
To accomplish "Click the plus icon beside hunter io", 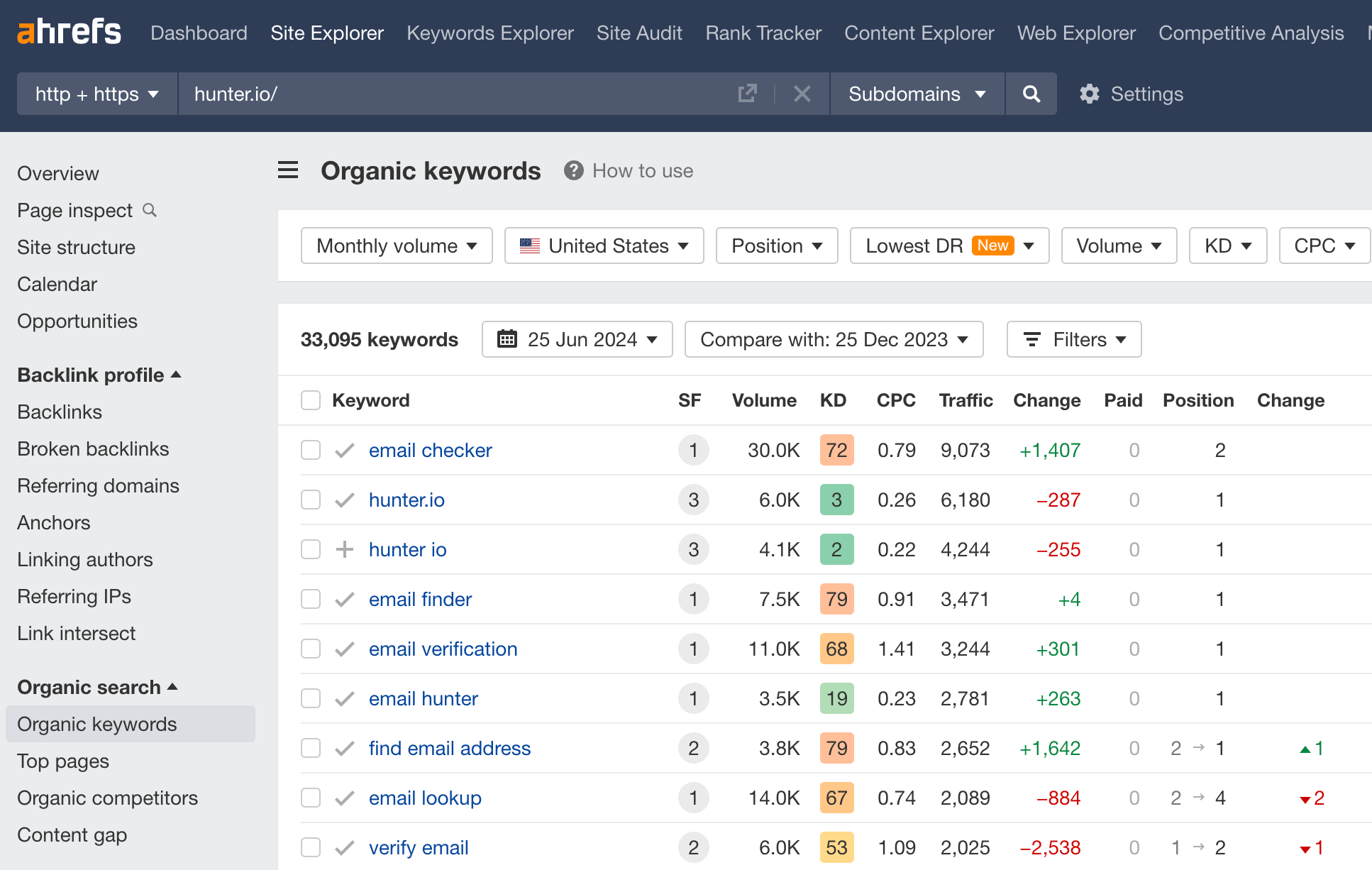I will [345, 549].
